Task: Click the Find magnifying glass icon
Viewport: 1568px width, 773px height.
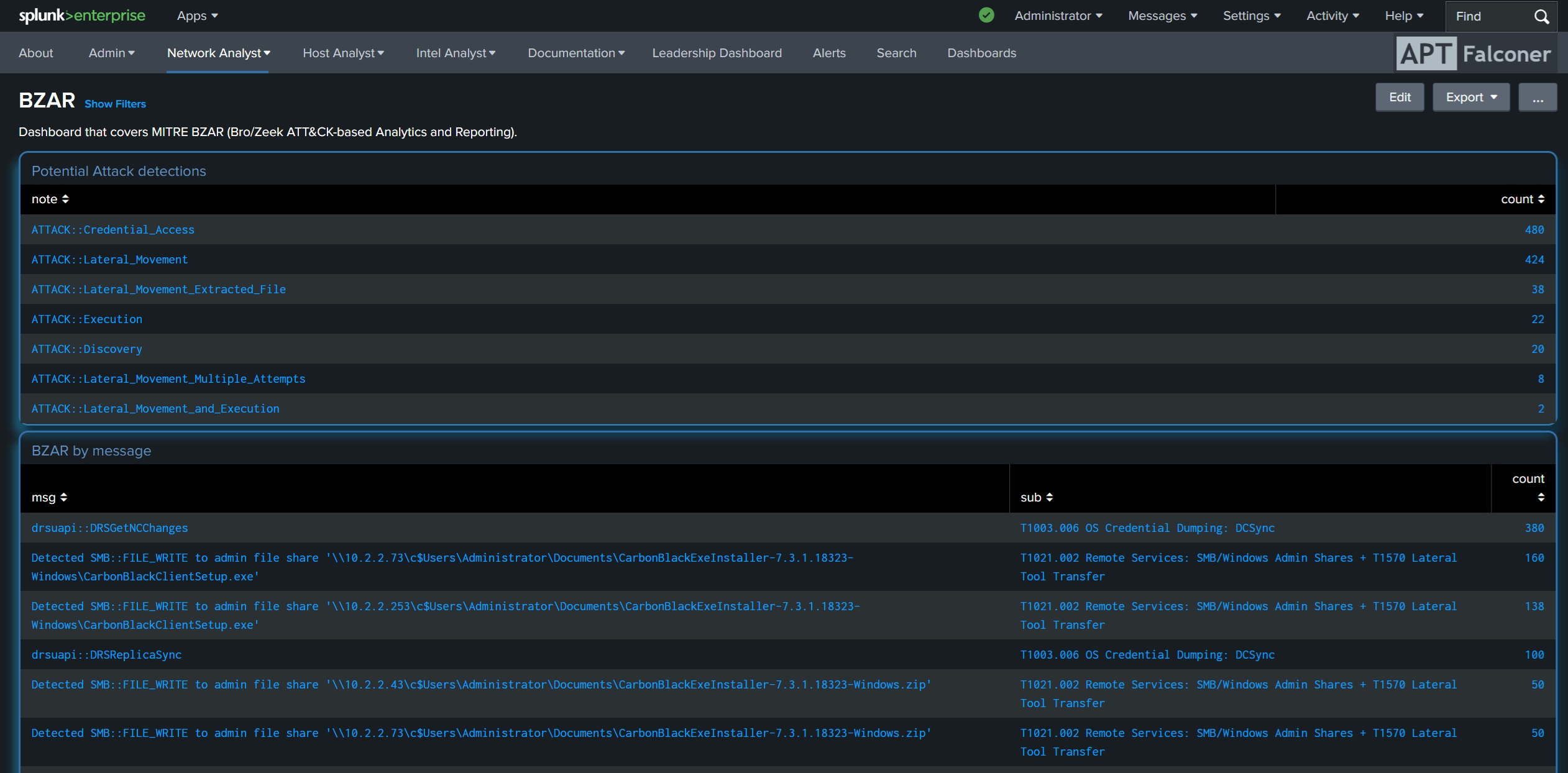Action: [1542, 16]
